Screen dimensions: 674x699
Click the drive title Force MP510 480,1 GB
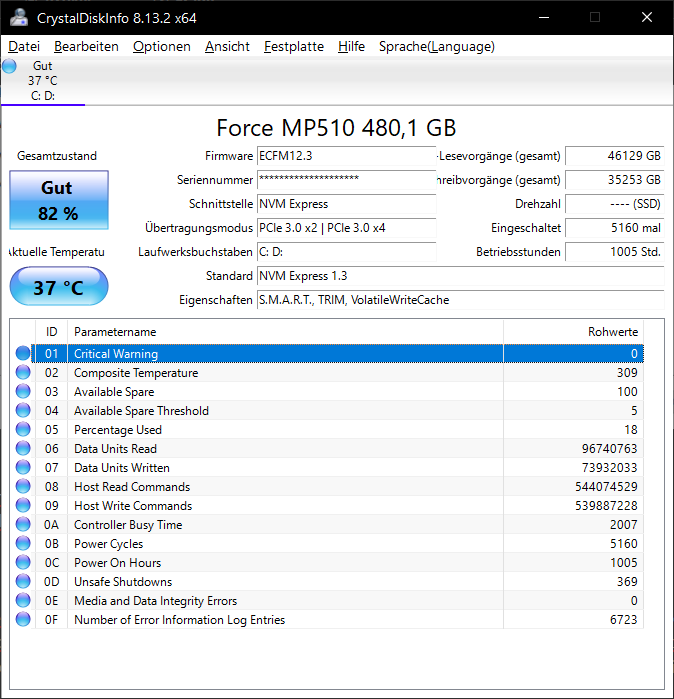[x=337, y=128]
